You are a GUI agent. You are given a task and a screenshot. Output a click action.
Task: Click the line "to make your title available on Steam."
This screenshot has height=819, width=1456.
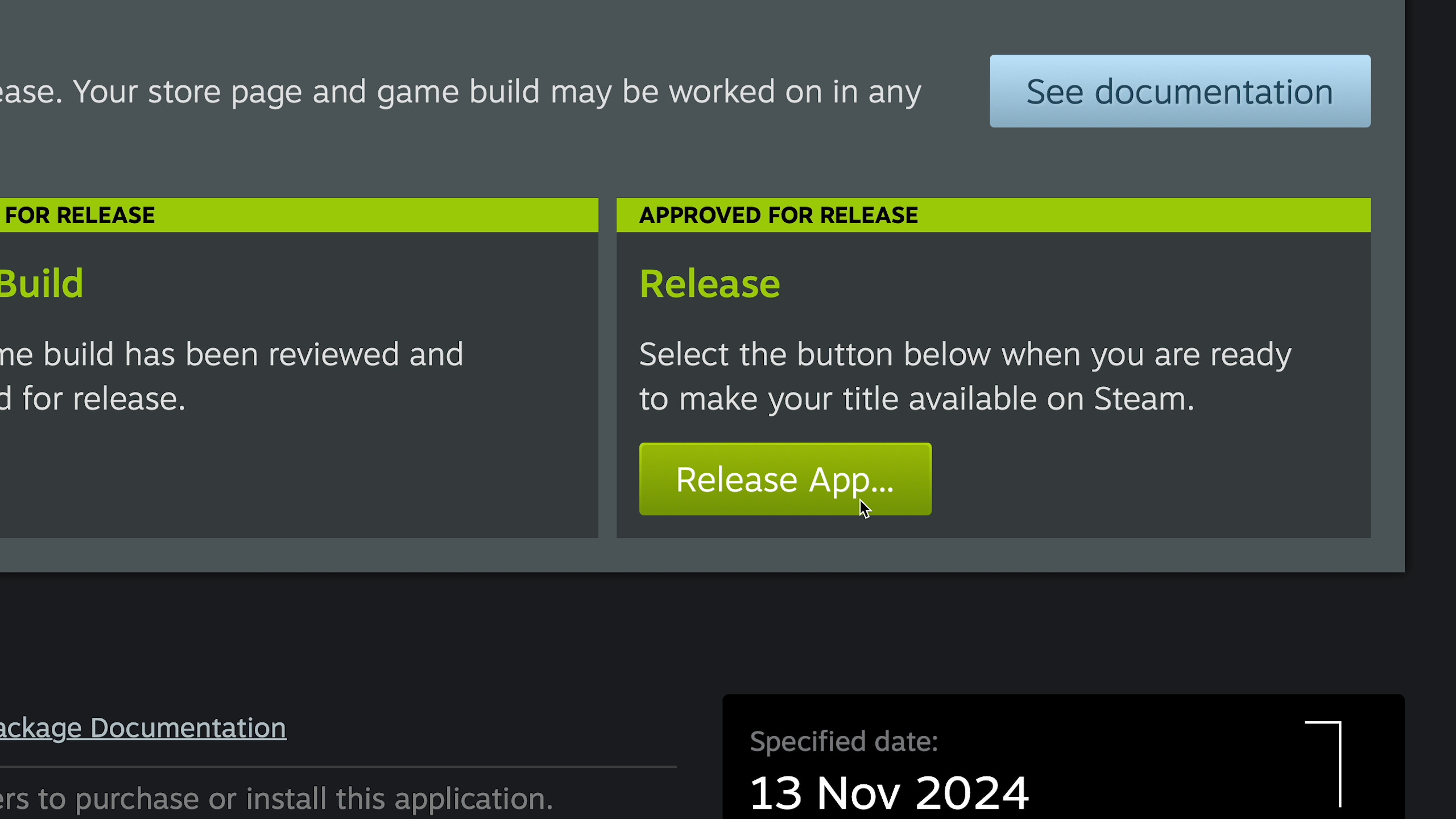click(917, 399)
